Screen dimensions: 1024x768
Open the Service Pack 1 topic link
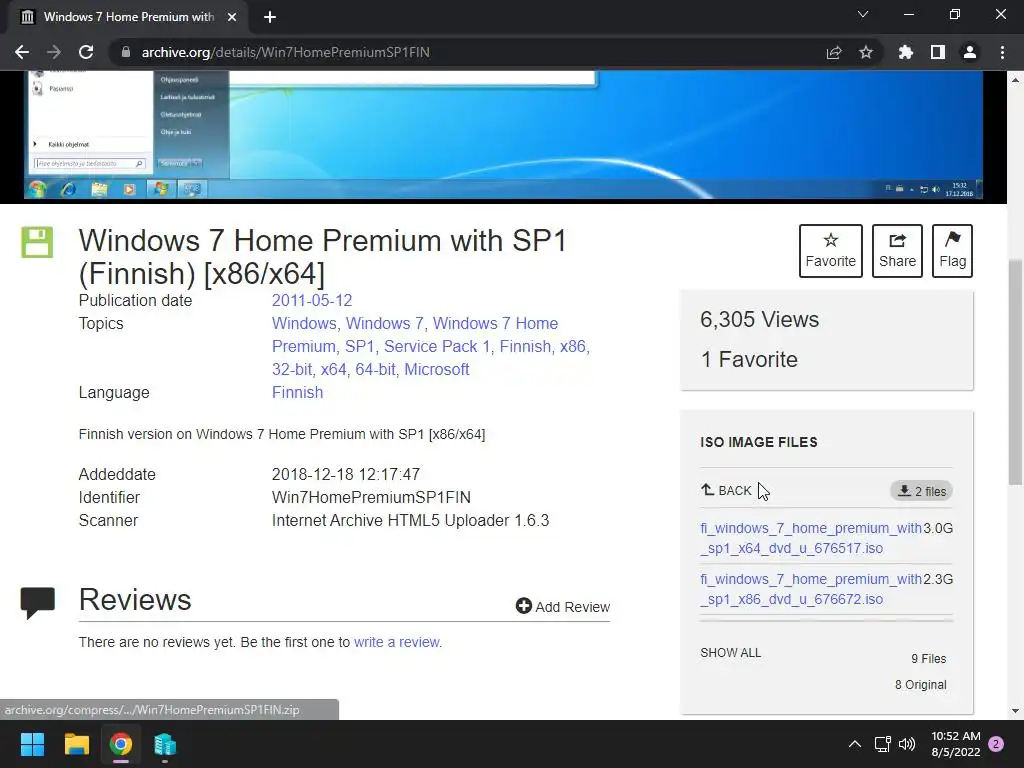coord(437,346)
